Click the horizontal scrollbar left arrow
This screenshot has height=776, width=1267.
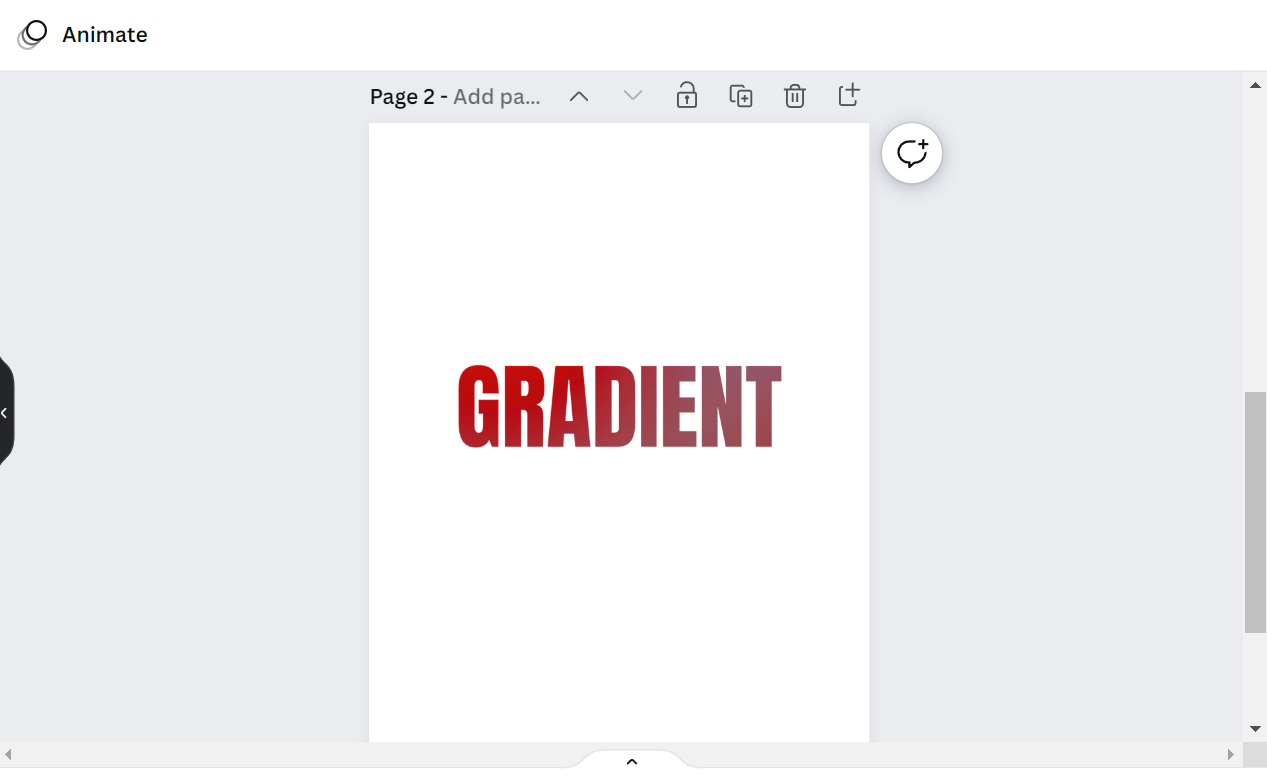(10, 754)
